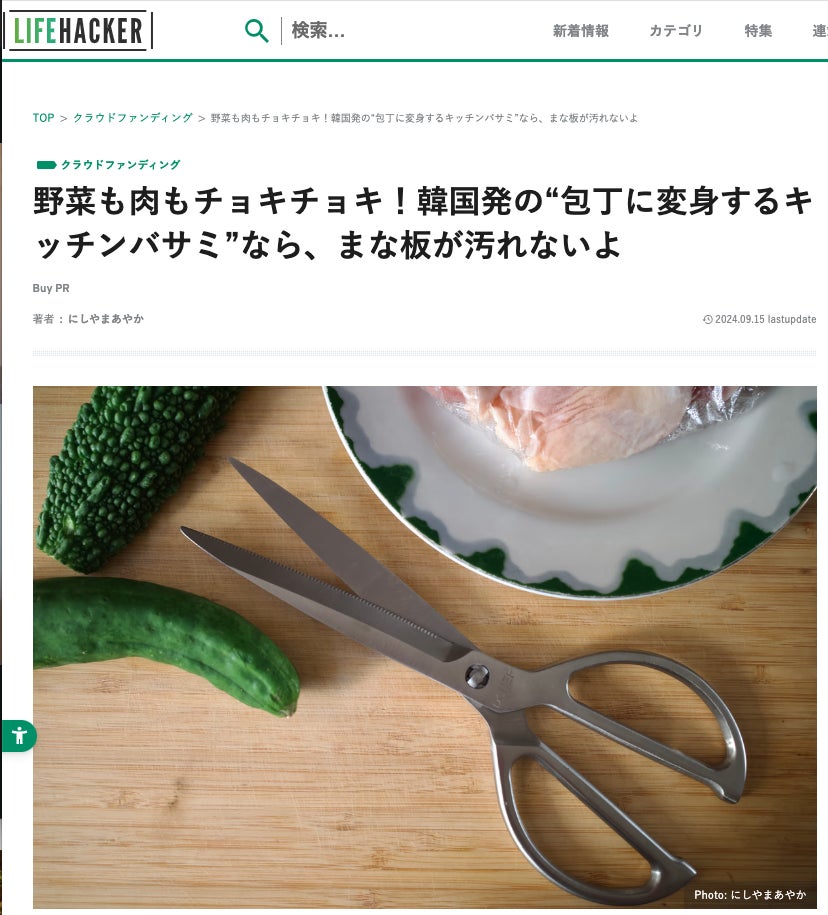Open クラウドファンディング breadcrumb link
Screen dimensions: 828x915
point(132,118)
